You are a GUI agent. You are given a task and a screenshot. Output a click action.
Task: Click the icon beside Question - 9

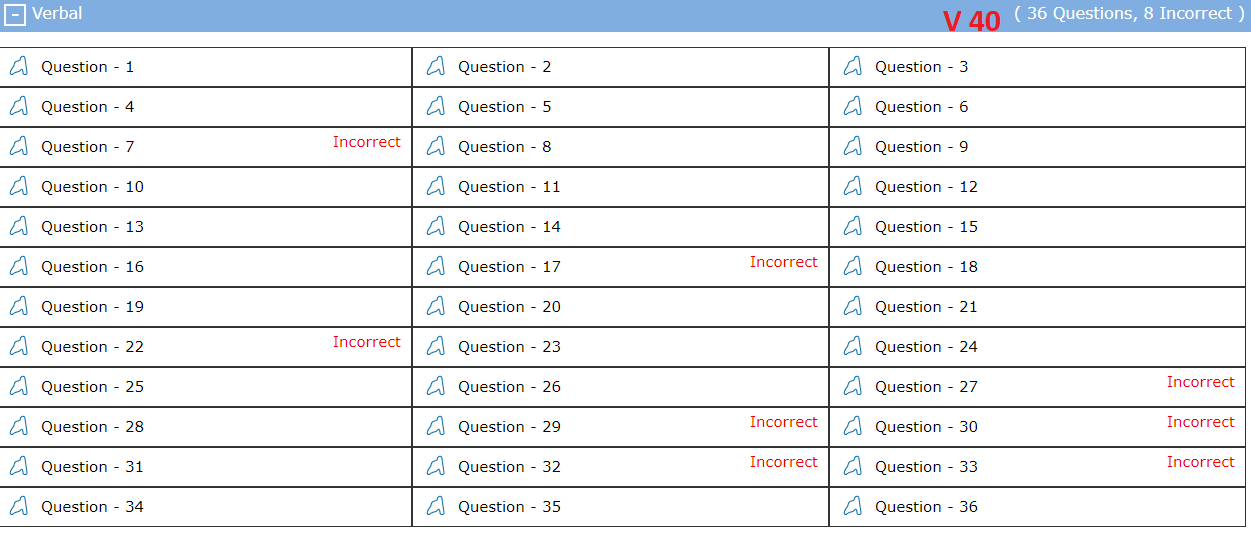(x=852, y=147)
